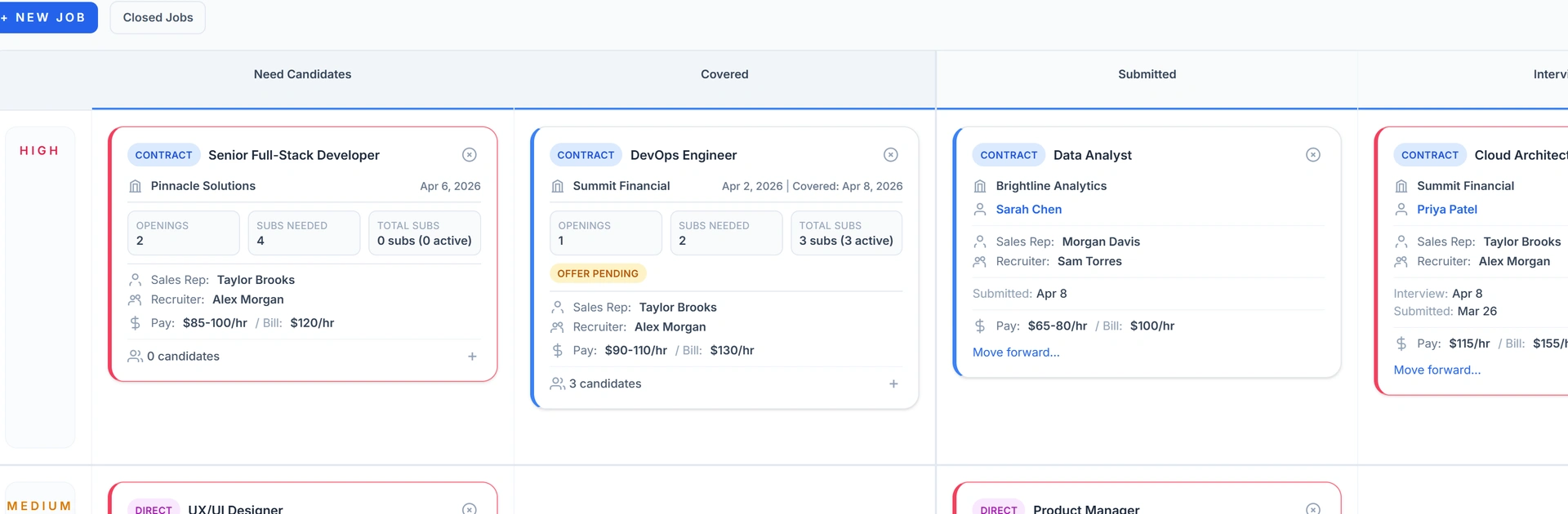
Task: Open Senior Full-Stack Developer job title
Action: pos(294,155)
